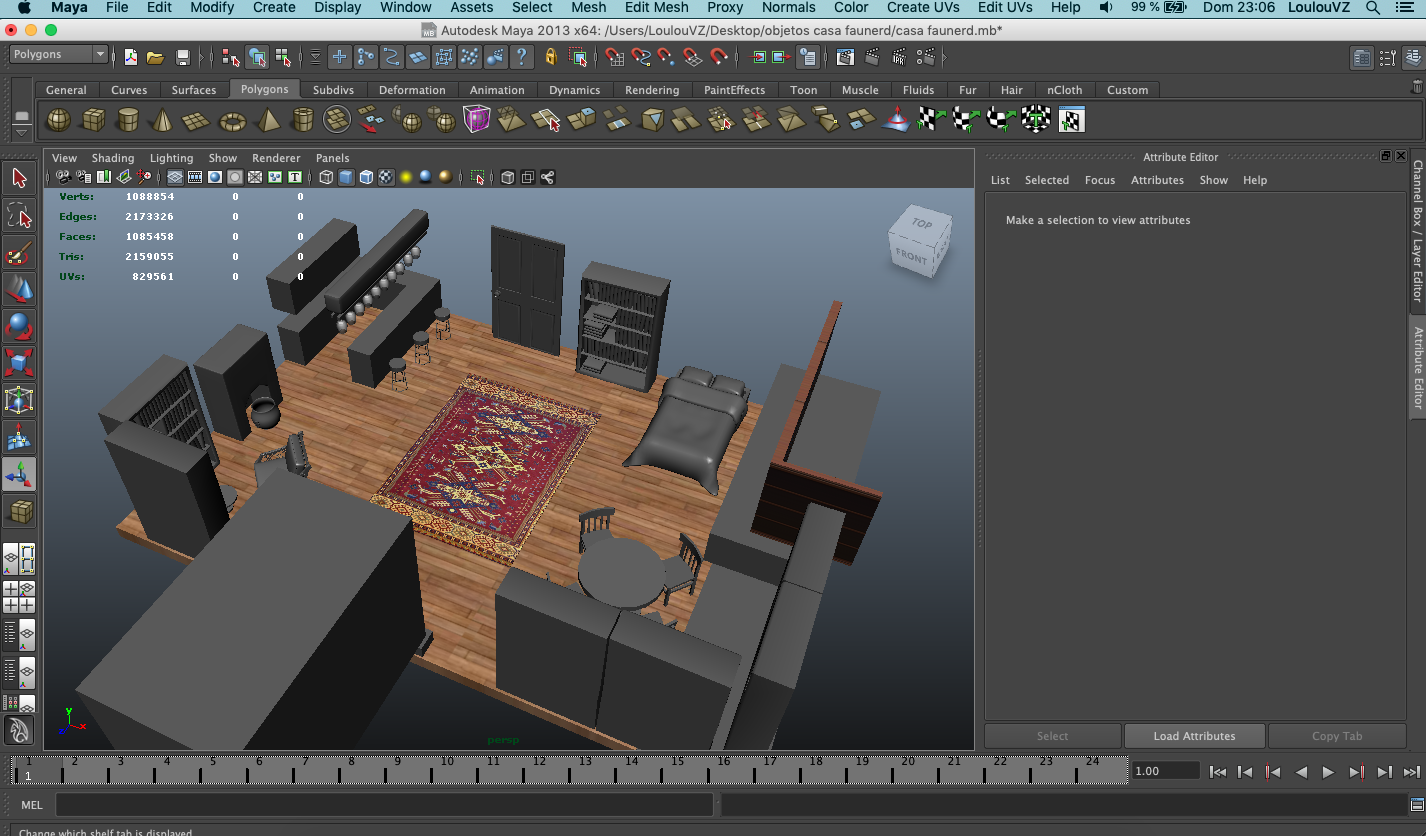Open the Polygons menu set dropdown

coord(59,55)
